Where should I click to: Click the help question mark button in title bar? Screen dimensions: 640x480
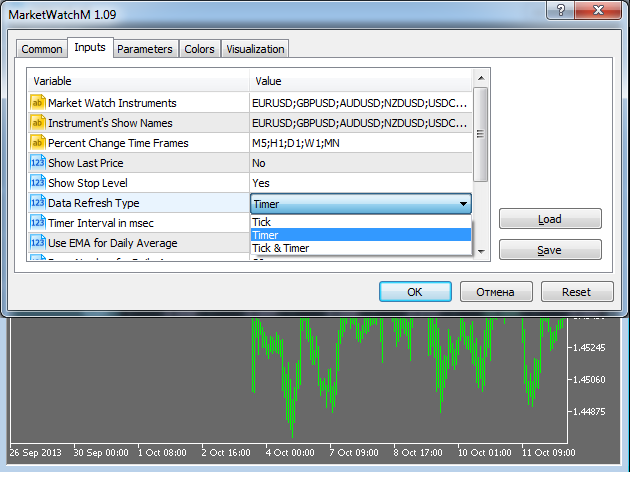tap(560, 10)
